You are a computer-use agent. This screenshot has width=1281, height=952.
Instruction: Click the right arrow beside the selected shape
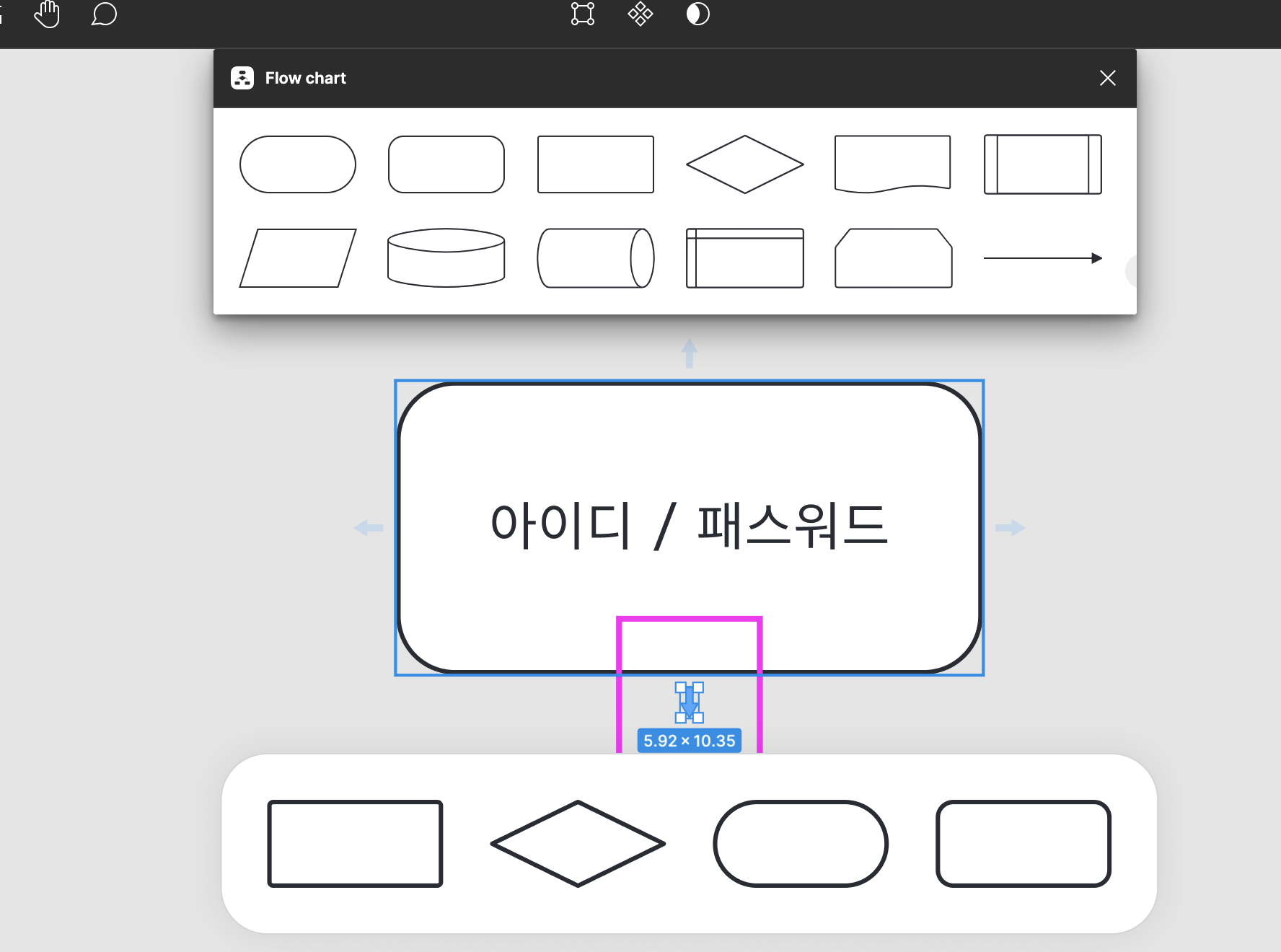[x=1011, y=528]
